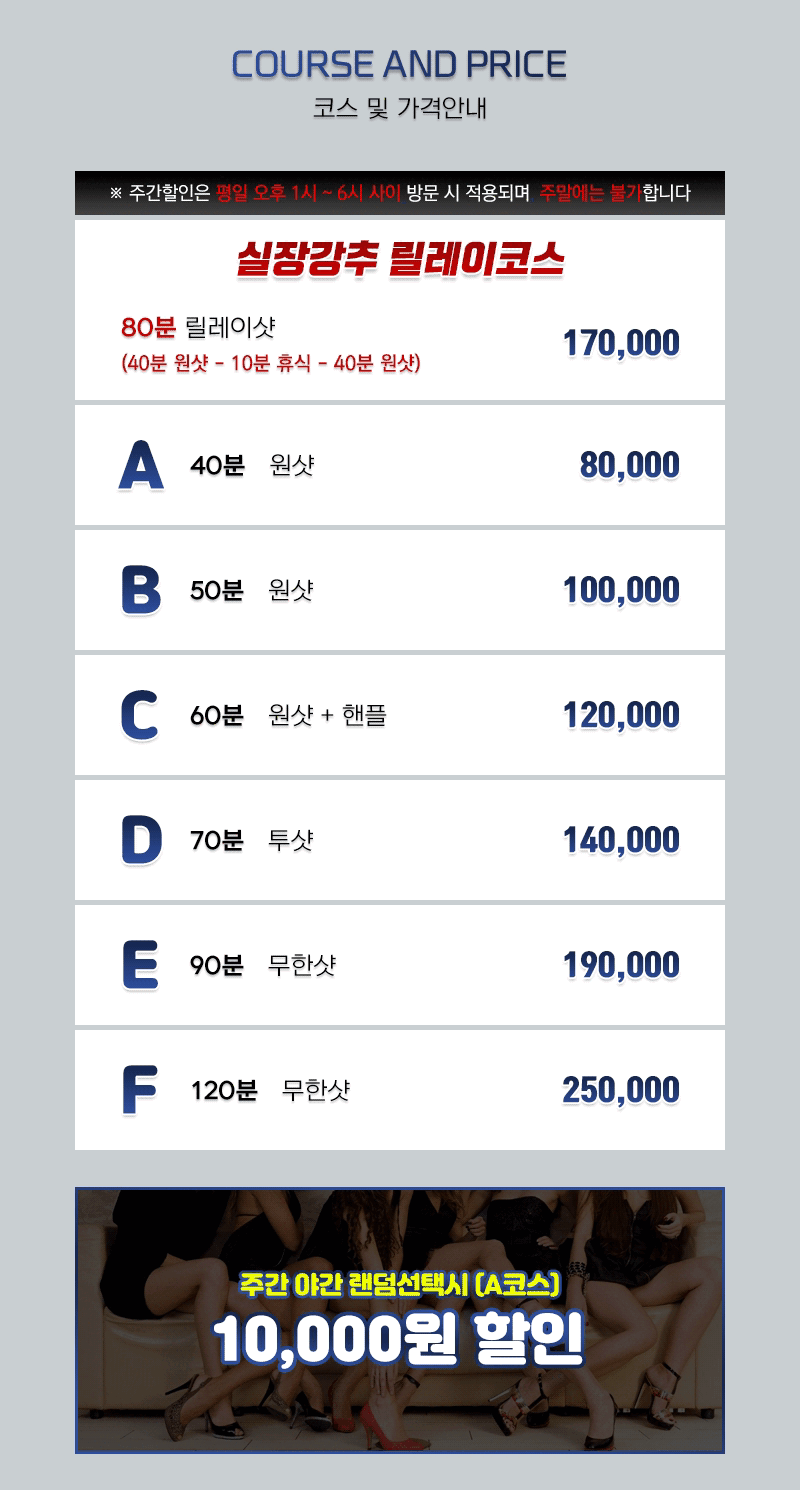Click the letter F course icon
This screenshot has height=1490, width=800.
138,1090
